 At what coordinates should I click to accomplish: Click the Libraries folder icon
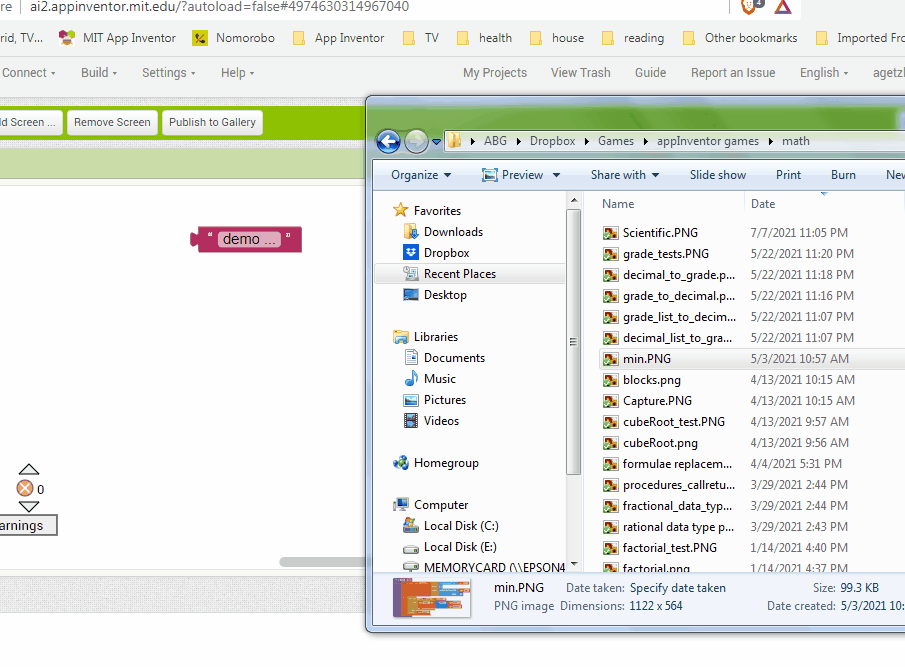[401, 337]
